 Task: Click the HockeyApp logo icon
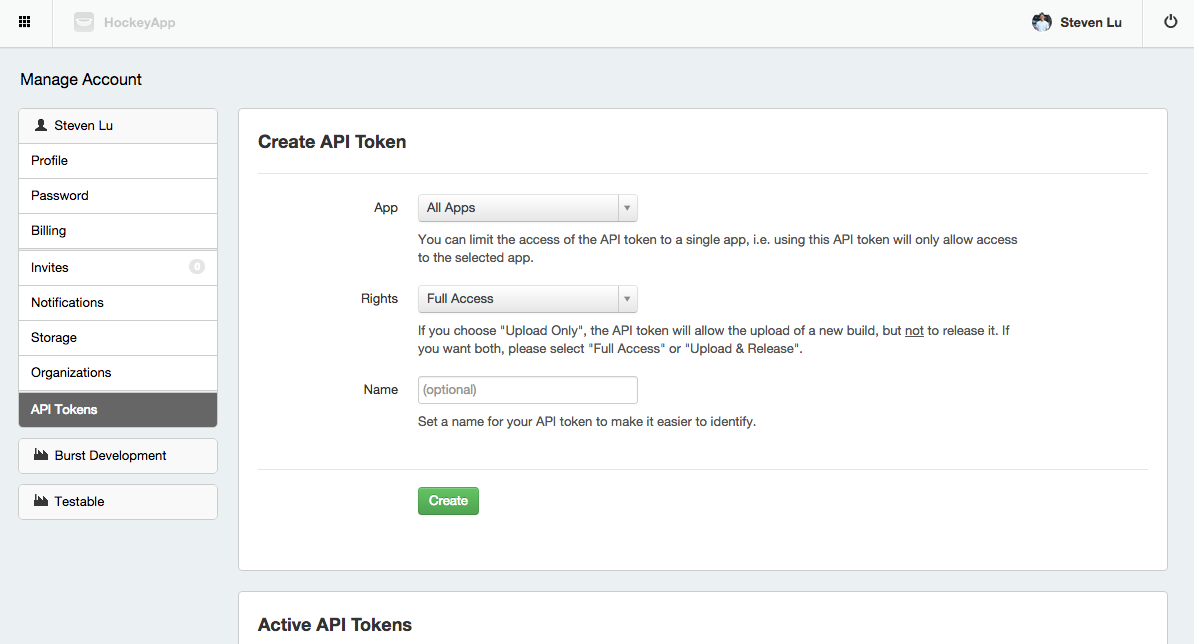(x=84, y=22)
